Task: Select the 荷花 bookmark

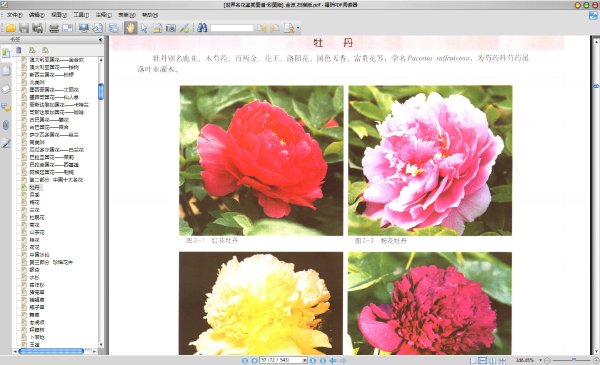Action: (x=35, y=247)
